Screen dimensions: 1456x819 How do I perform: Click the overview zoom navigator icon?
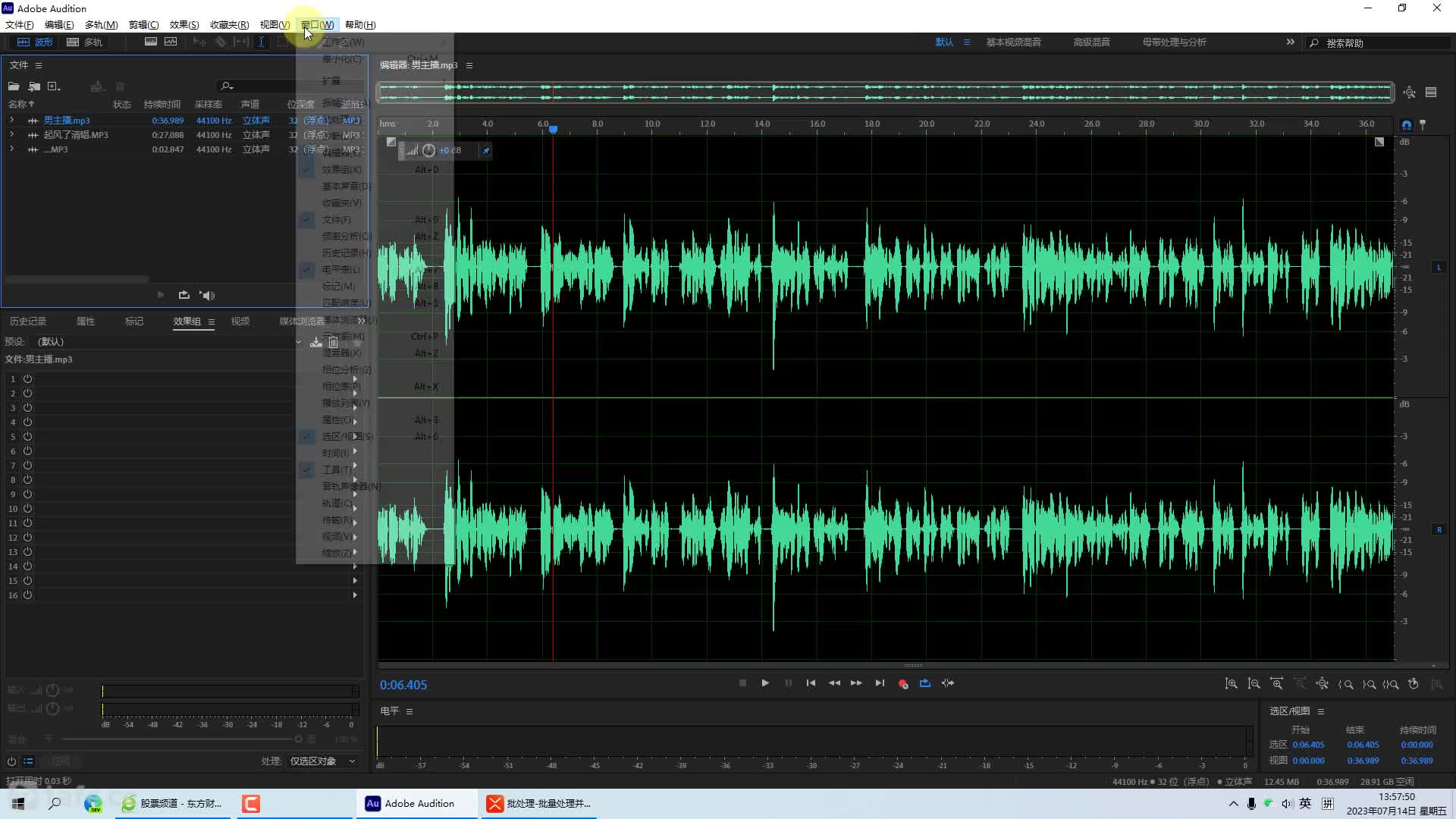tap(1409, 93)
